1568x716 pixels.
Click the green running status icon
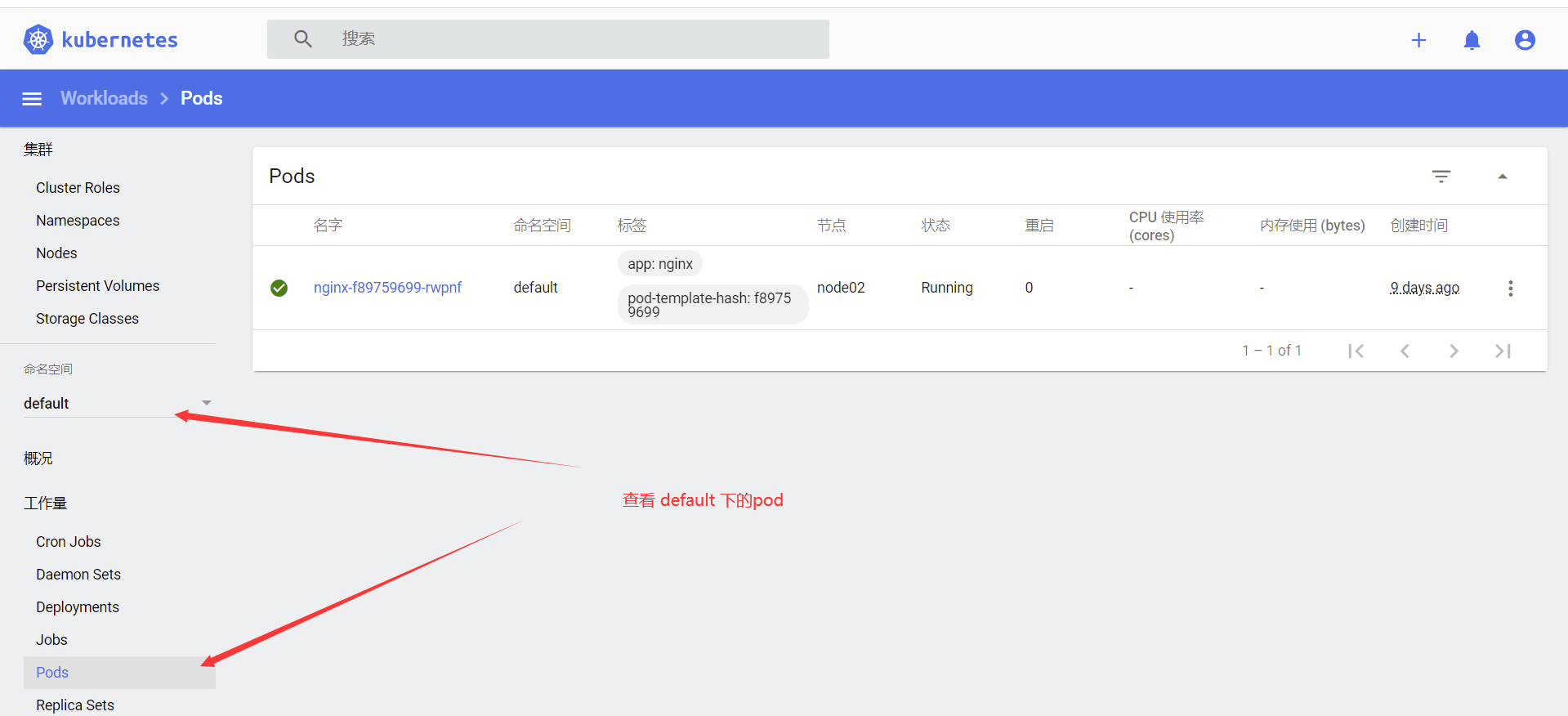point(279,288)
